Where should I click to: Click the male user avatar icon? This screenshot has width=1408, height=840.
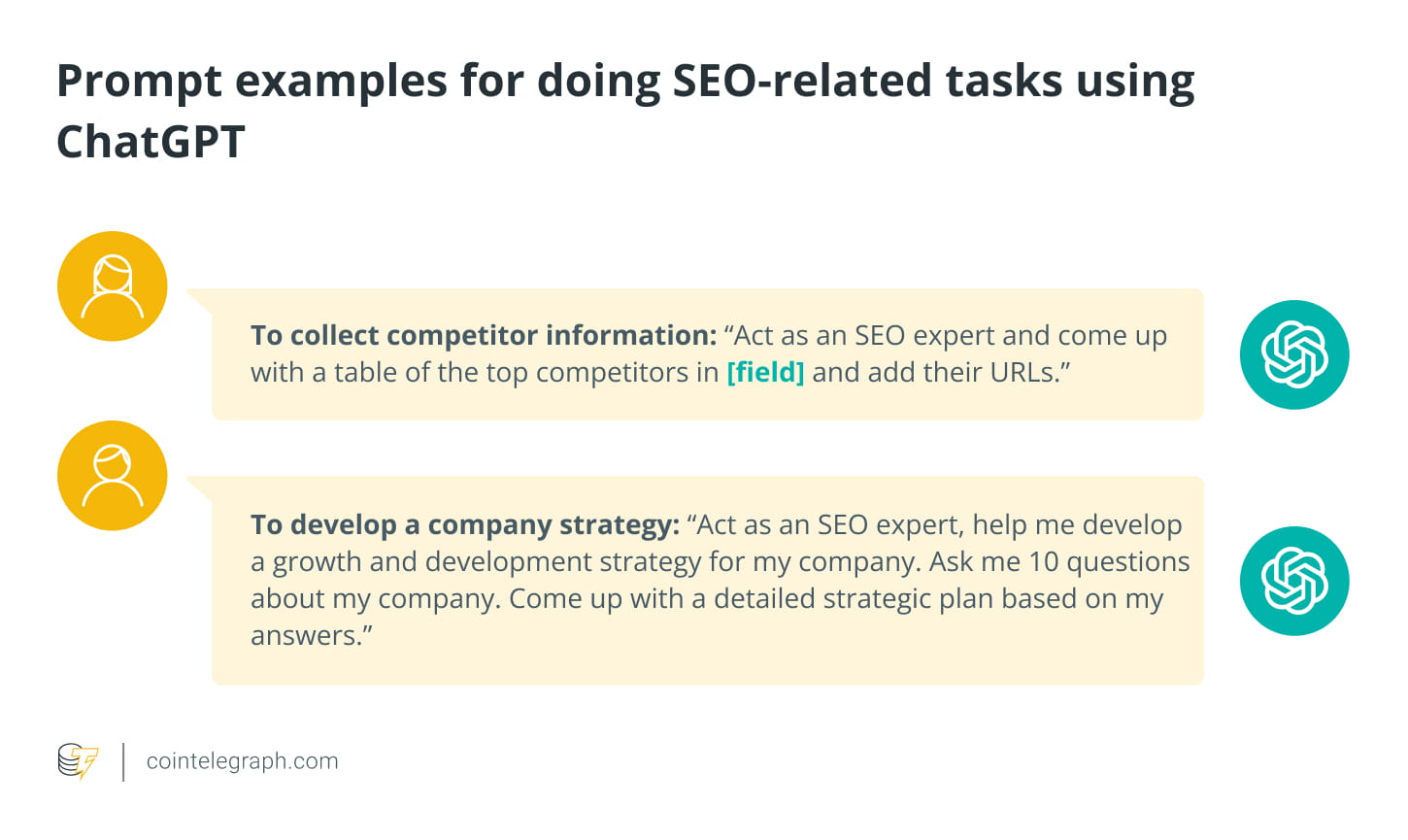113,476
